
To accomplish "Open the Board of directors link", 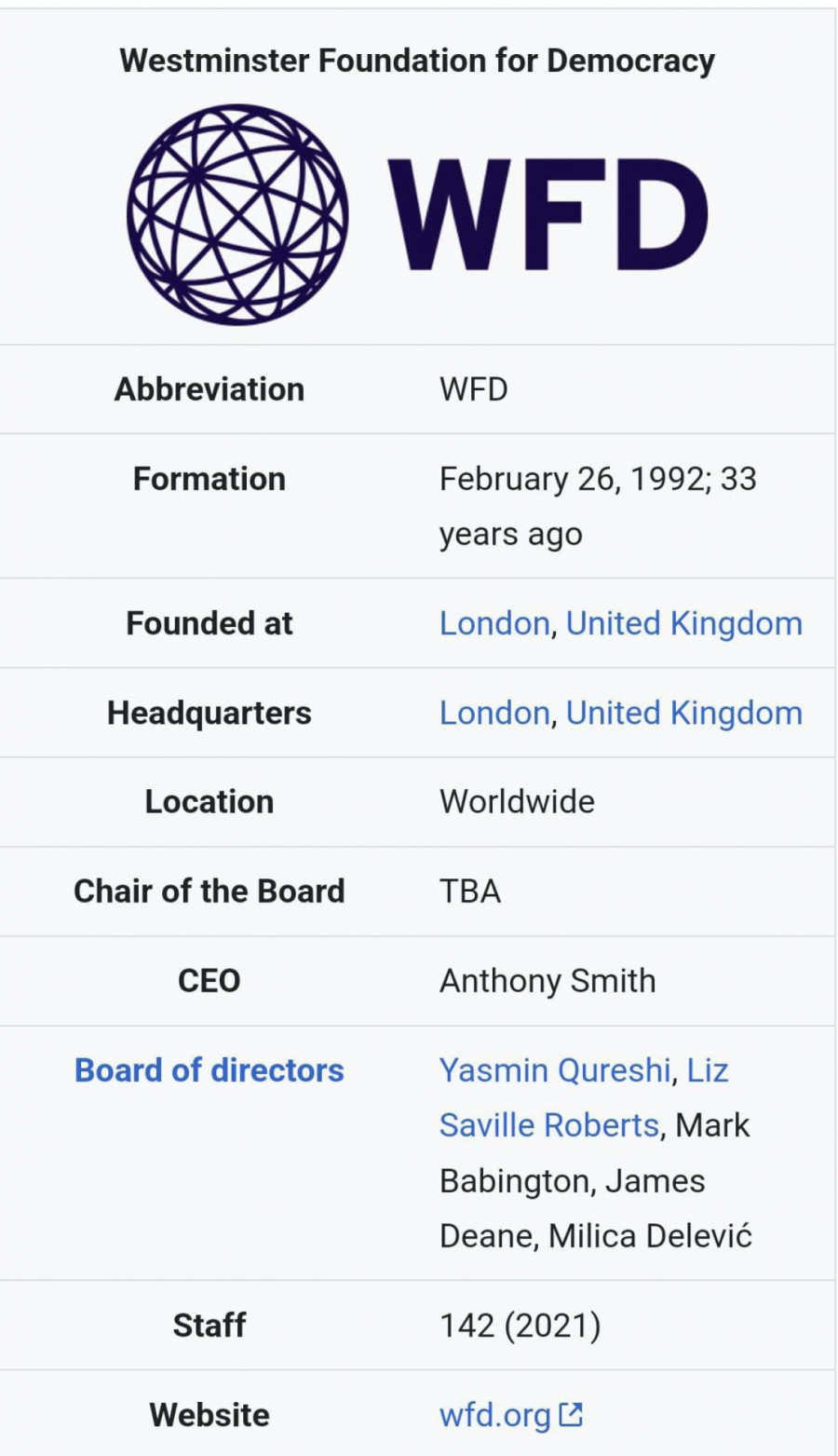I will pyautogui.click(x=209, y=1070).
